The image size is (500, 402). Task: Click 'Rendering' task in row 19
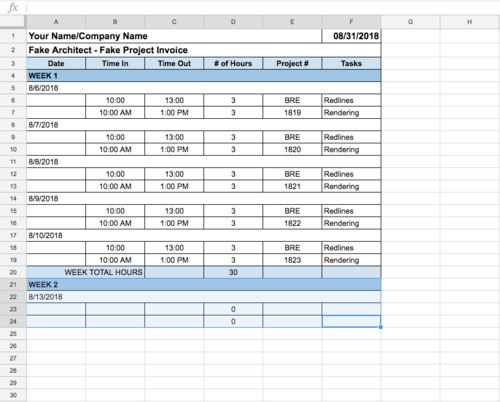tap(351, 260)
